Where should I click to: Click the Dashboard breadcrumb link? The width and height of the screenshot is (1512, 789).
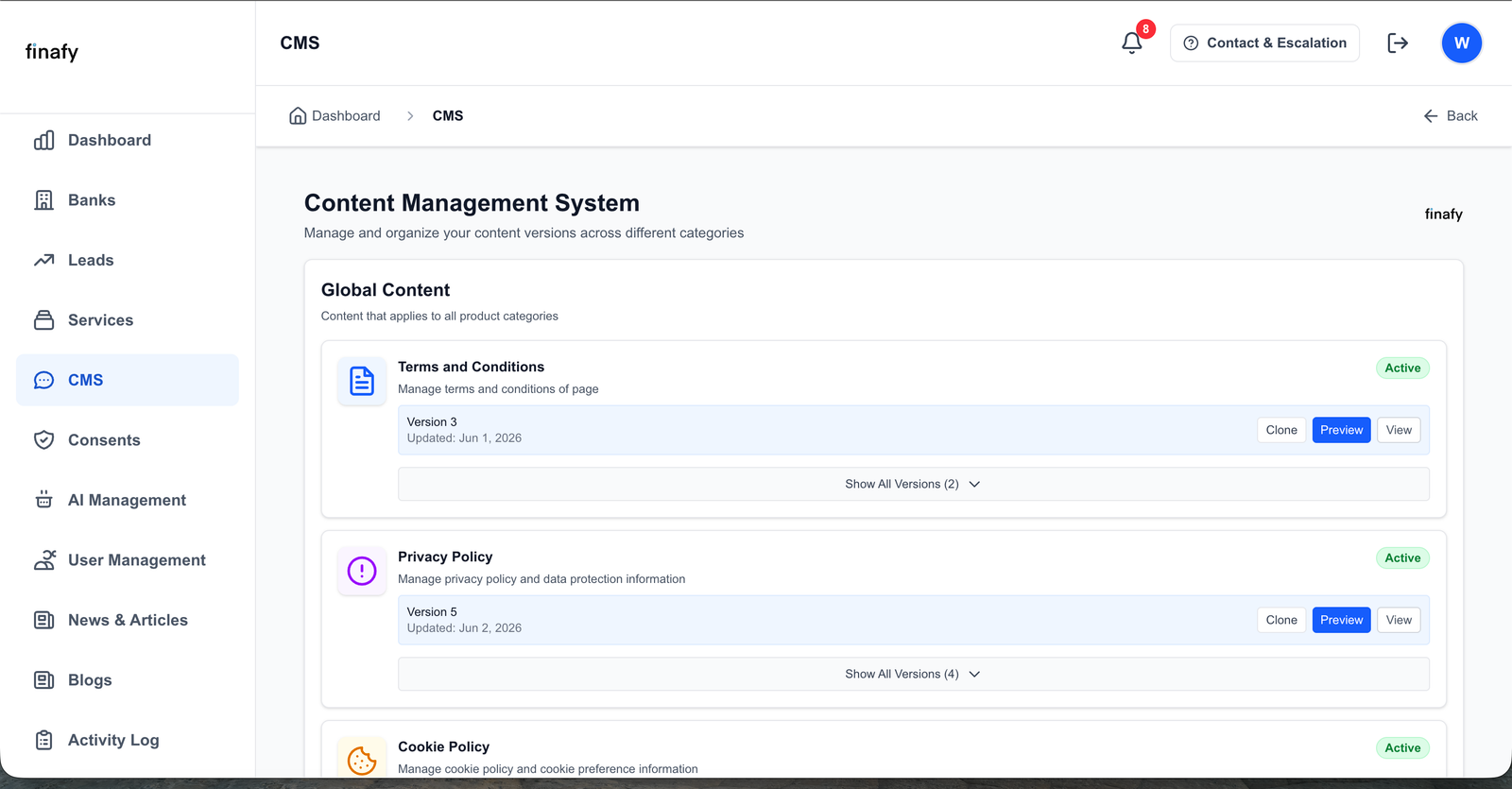pos(346,115)
